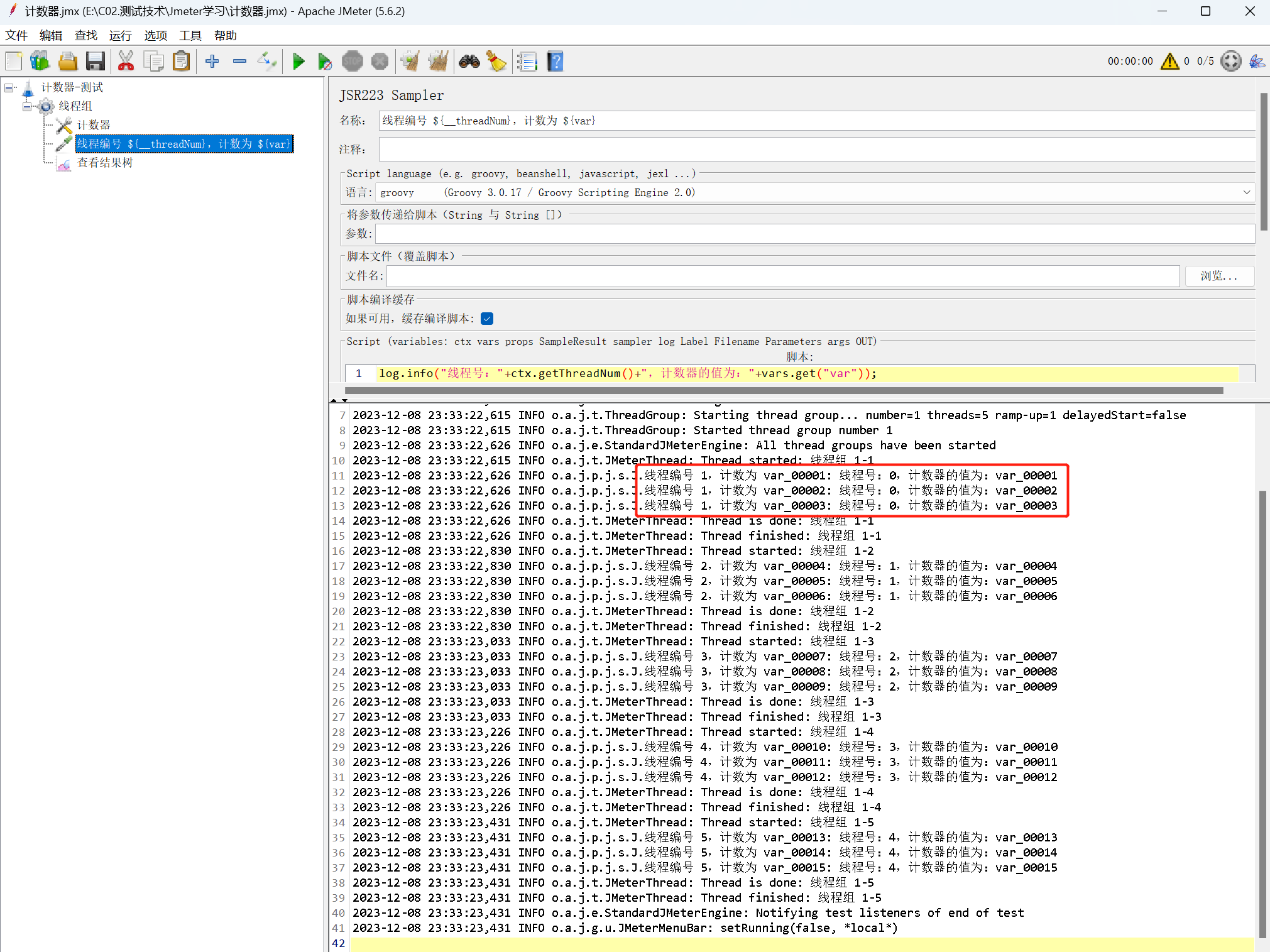Click the Function Helper list icon
Viewport: 1270px width, 952px height.
click(x=527, y=62)
